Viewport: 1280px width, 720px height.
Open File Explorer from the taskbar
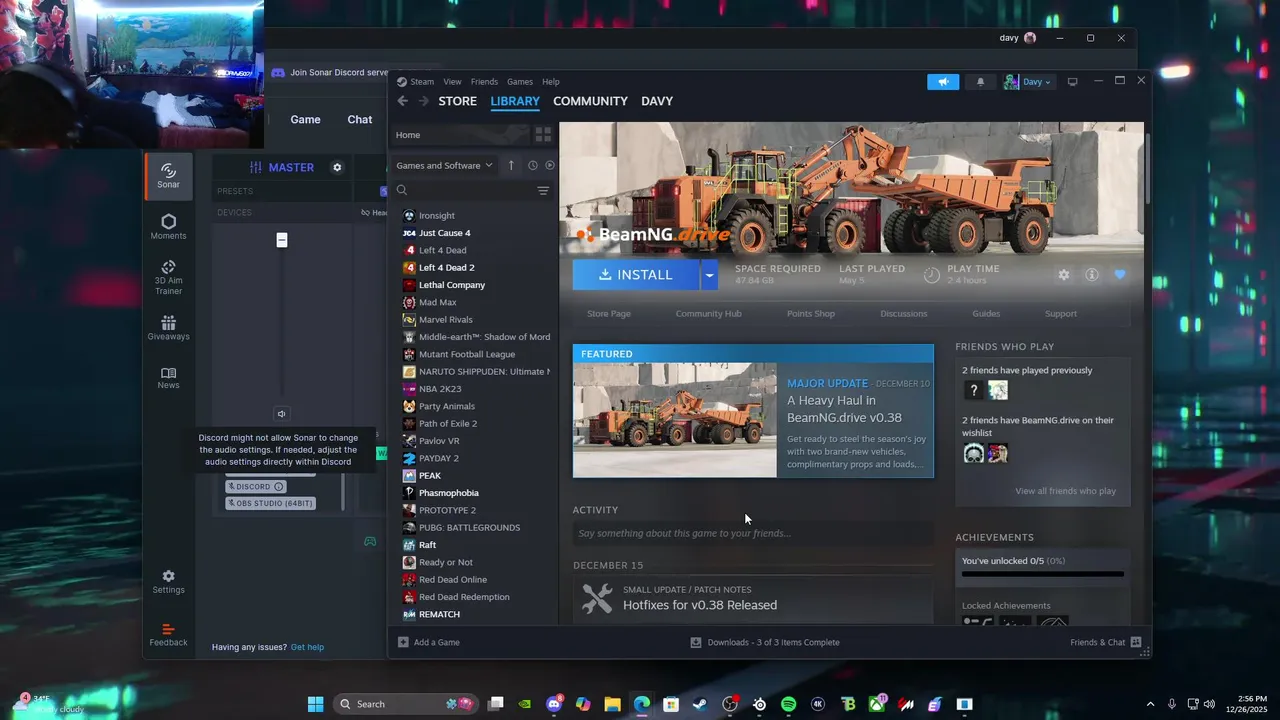pyautogui.click(x=612, y=704)
